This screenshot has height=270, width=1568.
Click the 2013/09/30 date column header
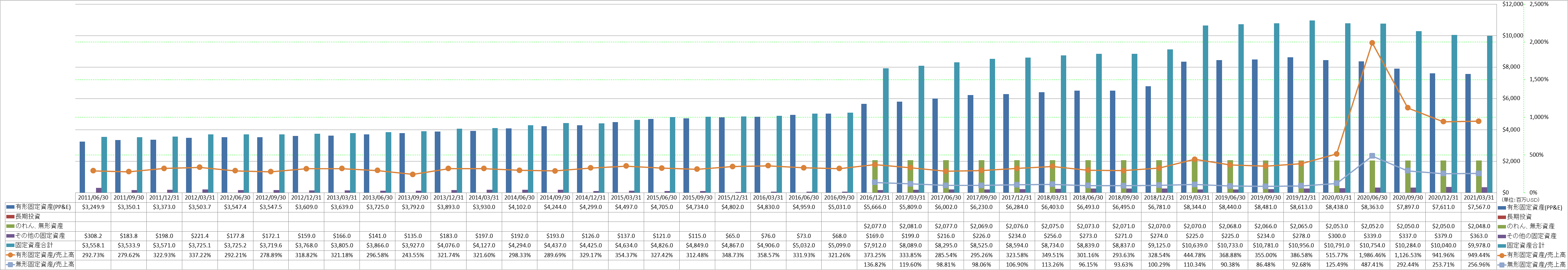coord(412,198)
